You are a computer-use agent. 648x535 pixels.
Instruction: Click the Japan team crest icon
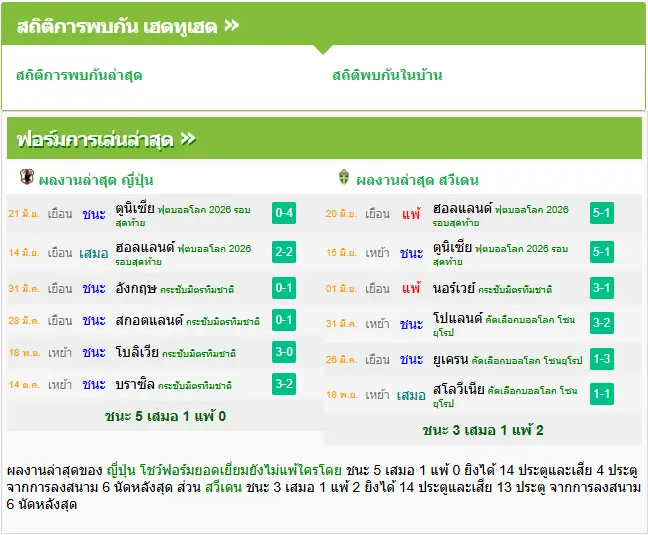(x=27, y=177)
